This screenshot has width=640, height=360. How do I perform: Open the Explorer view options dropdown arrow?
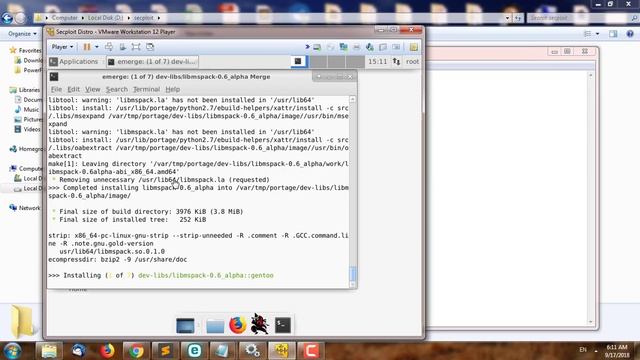pyautogui.click(x=598, y=34)
